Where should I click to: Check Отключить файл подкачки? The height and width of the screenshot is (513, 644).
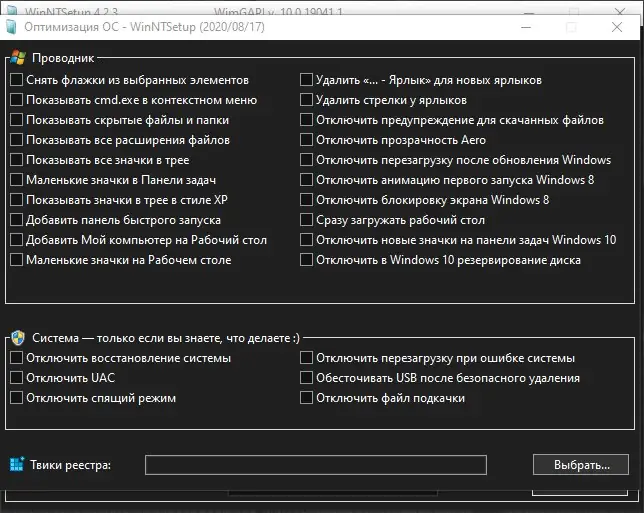pos(306,398)
